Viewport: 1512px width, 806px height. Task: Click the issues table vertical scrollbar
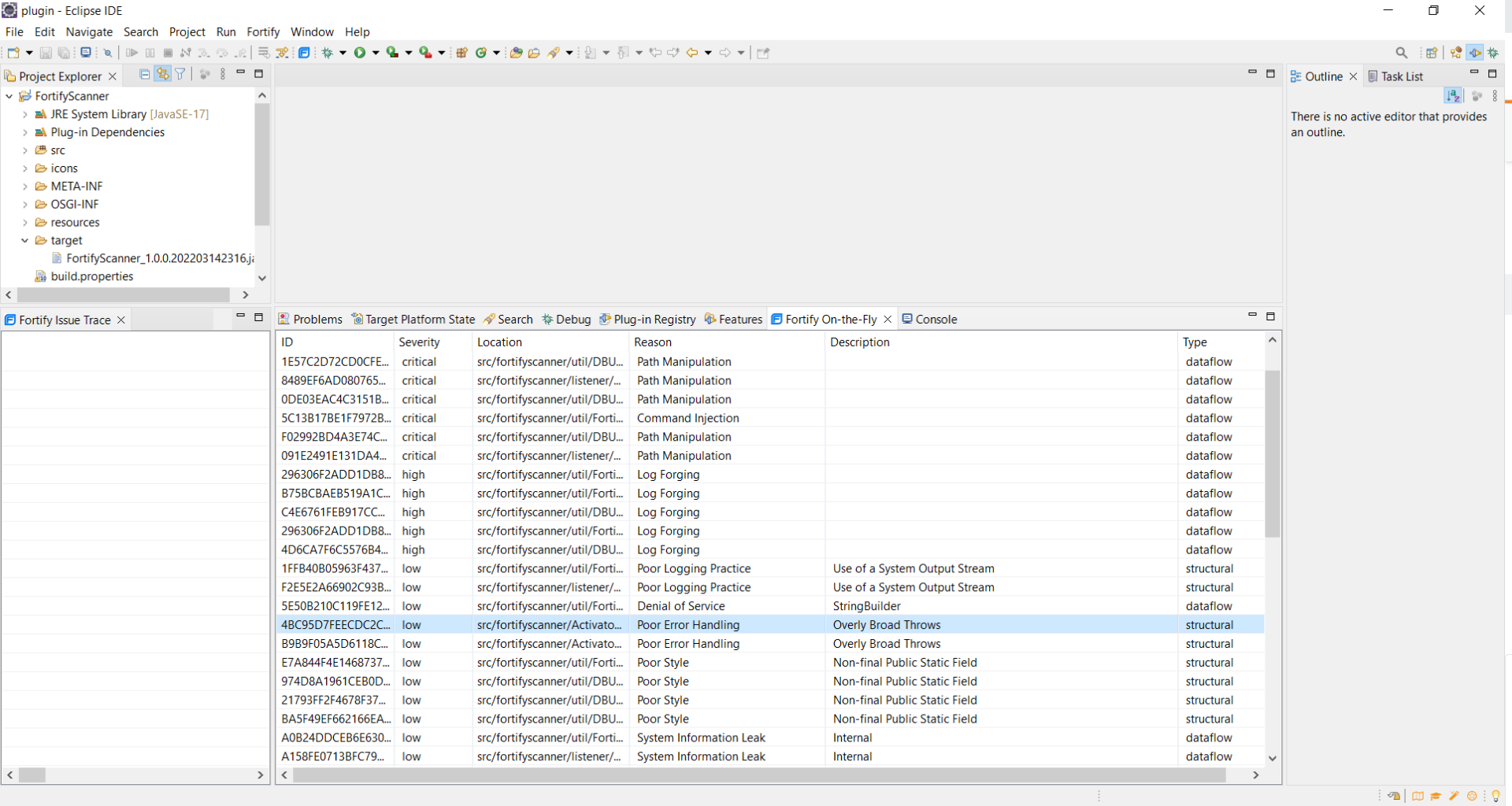(1273, 454)
